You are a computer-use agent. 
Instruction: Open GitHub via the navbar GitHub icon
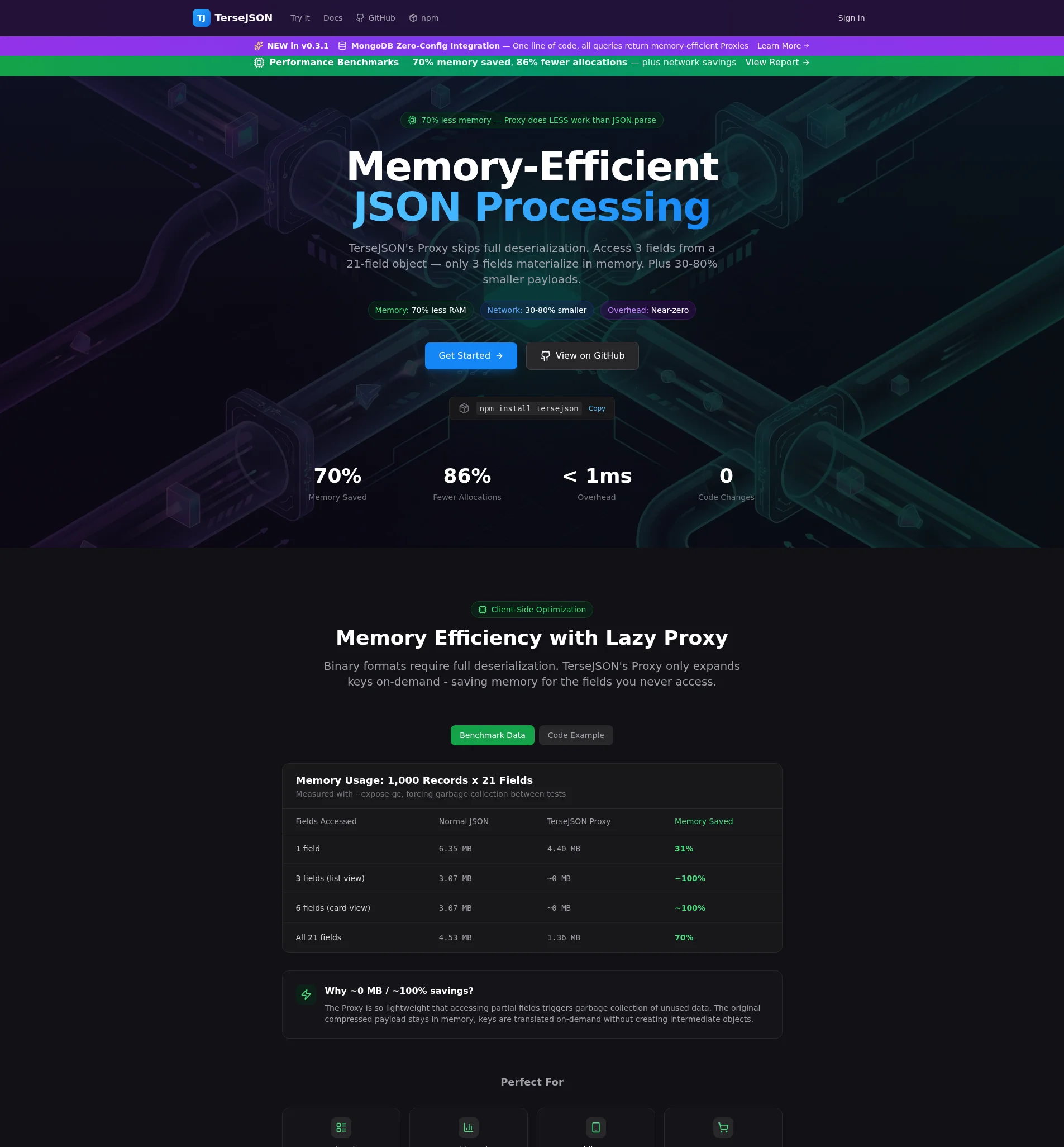tap(359, 18)
